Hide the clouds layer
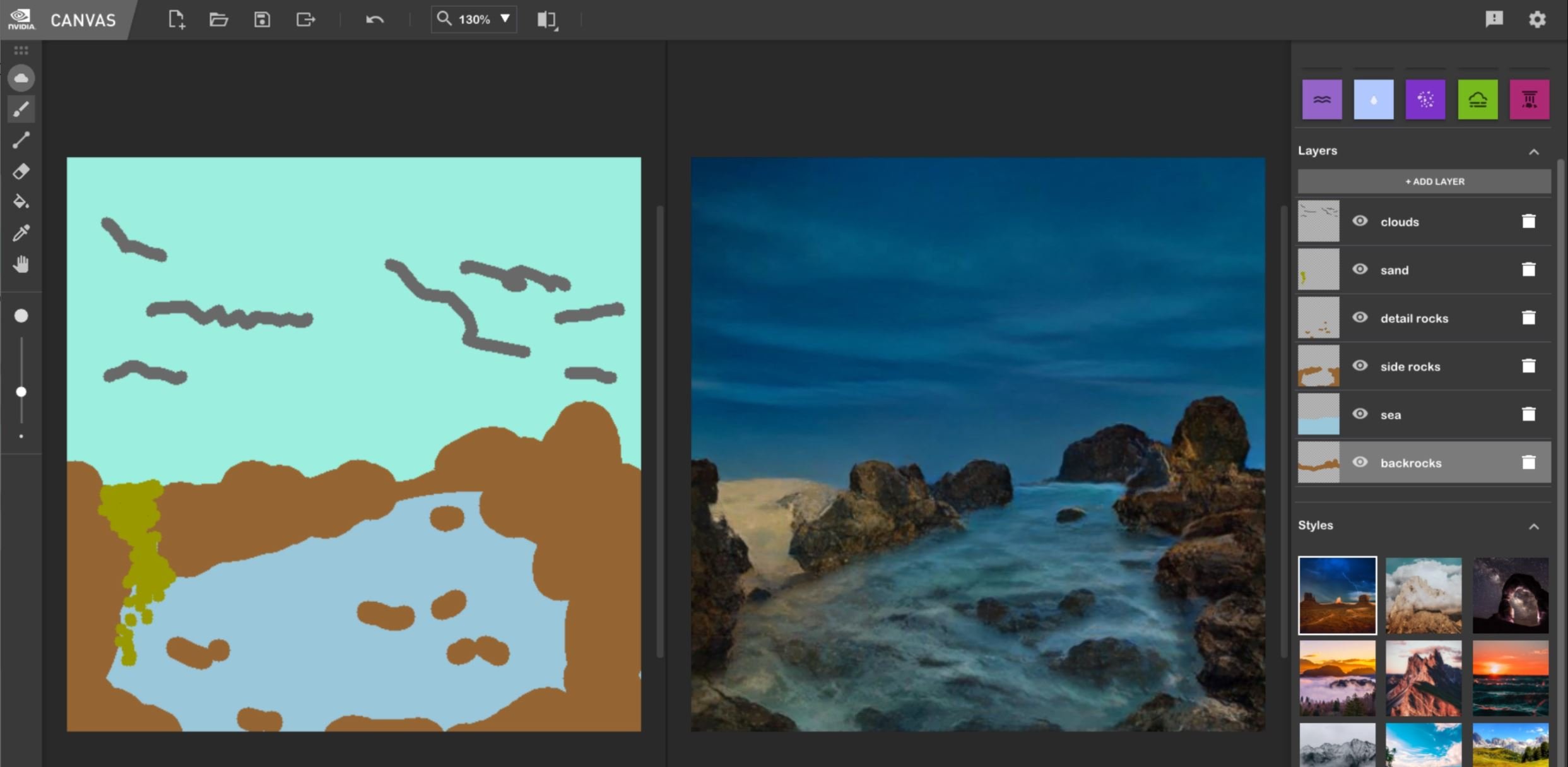The width and height of the screenshot is (1568, 767). [x=1360, y=221]
